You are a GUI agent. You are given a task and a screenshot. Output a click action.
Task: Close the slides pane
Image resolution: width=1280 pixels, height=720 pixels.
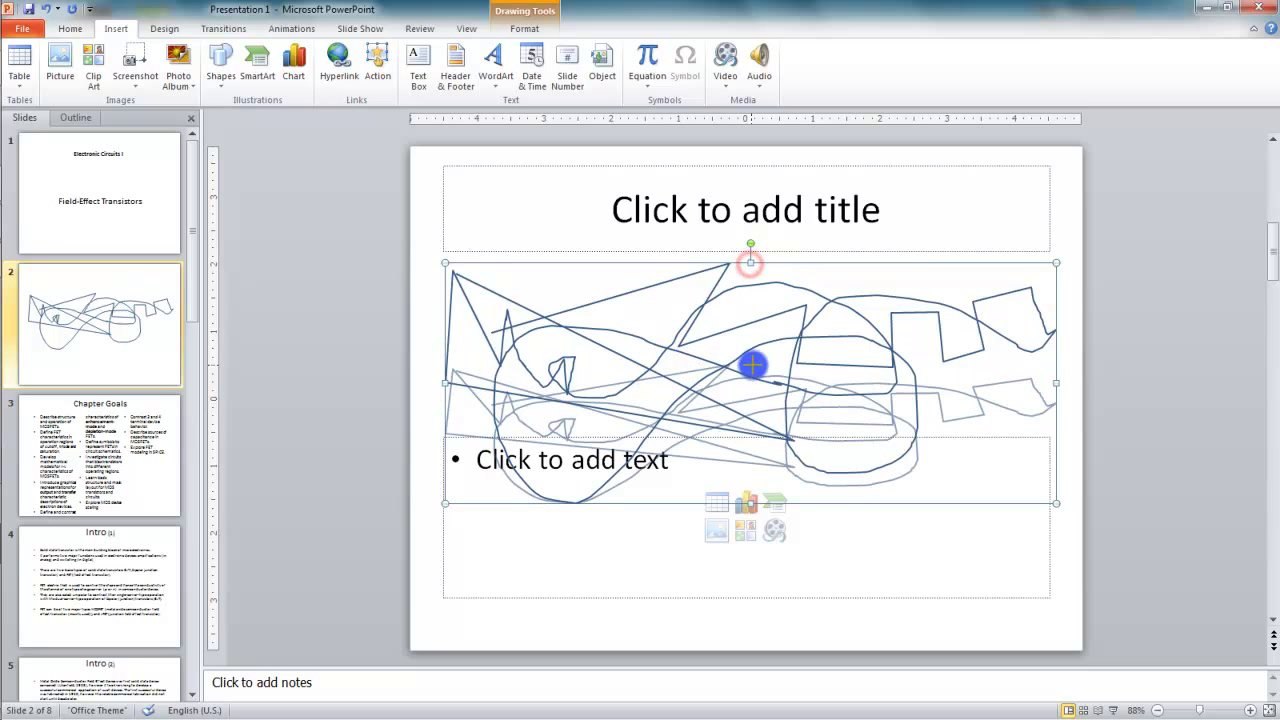[191, 119]
